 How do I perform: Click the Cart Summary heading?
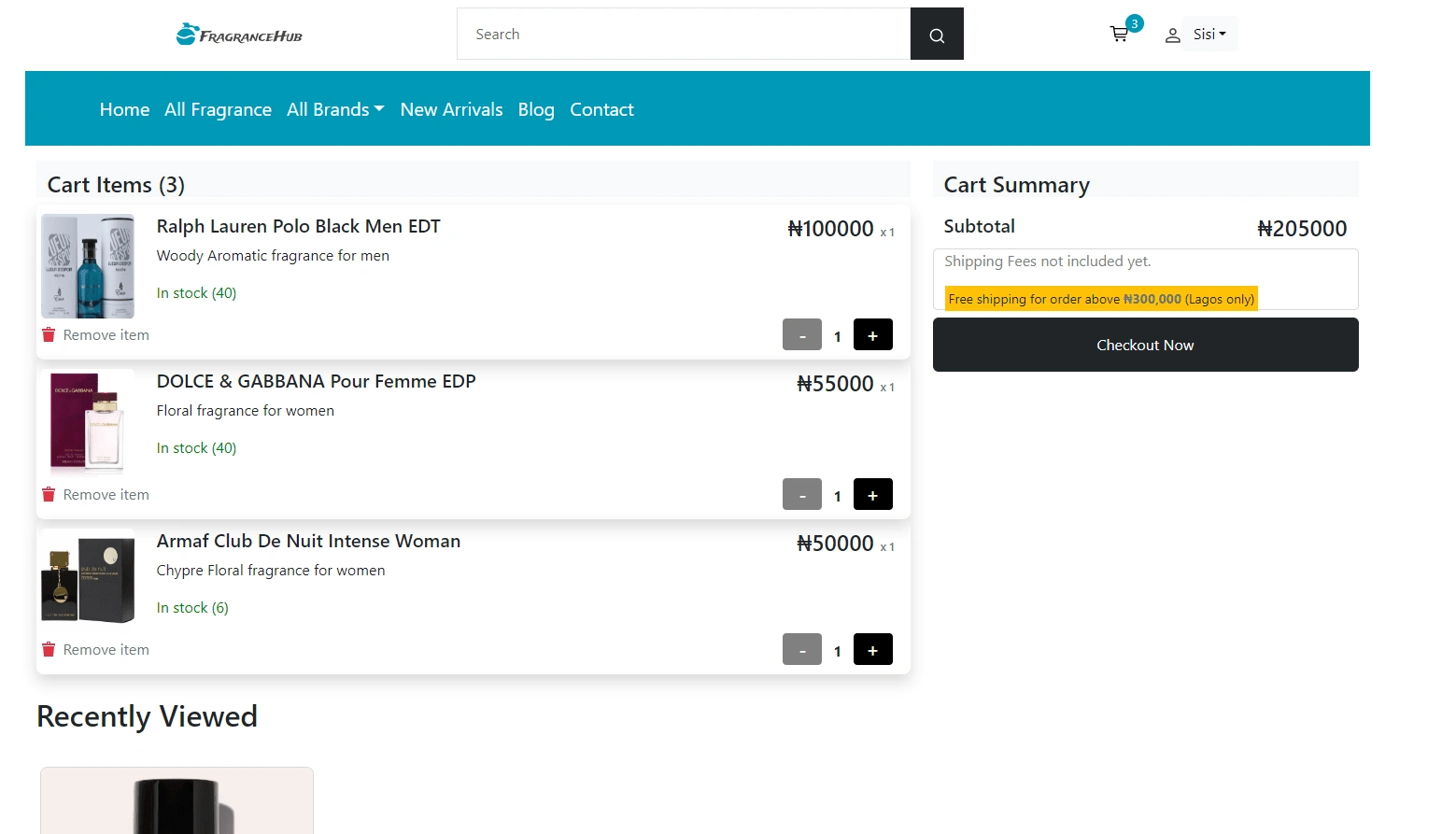(x=1016, y=185)
